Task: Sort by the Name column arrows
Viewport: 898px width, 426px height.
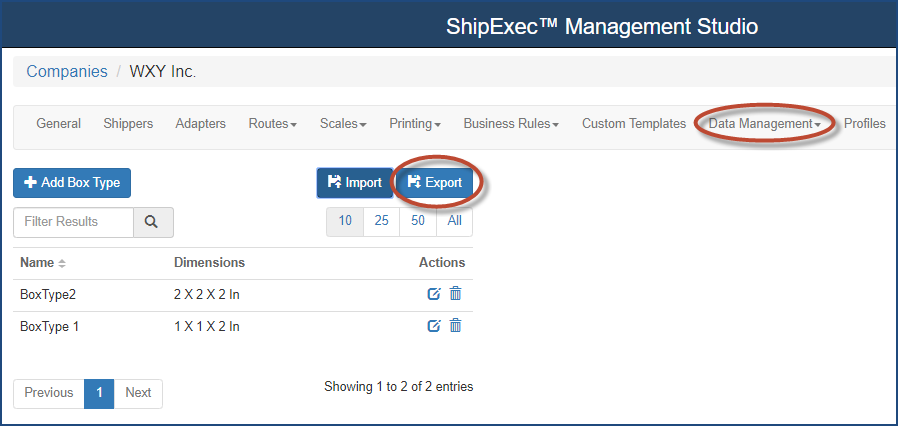Action: 62,263
